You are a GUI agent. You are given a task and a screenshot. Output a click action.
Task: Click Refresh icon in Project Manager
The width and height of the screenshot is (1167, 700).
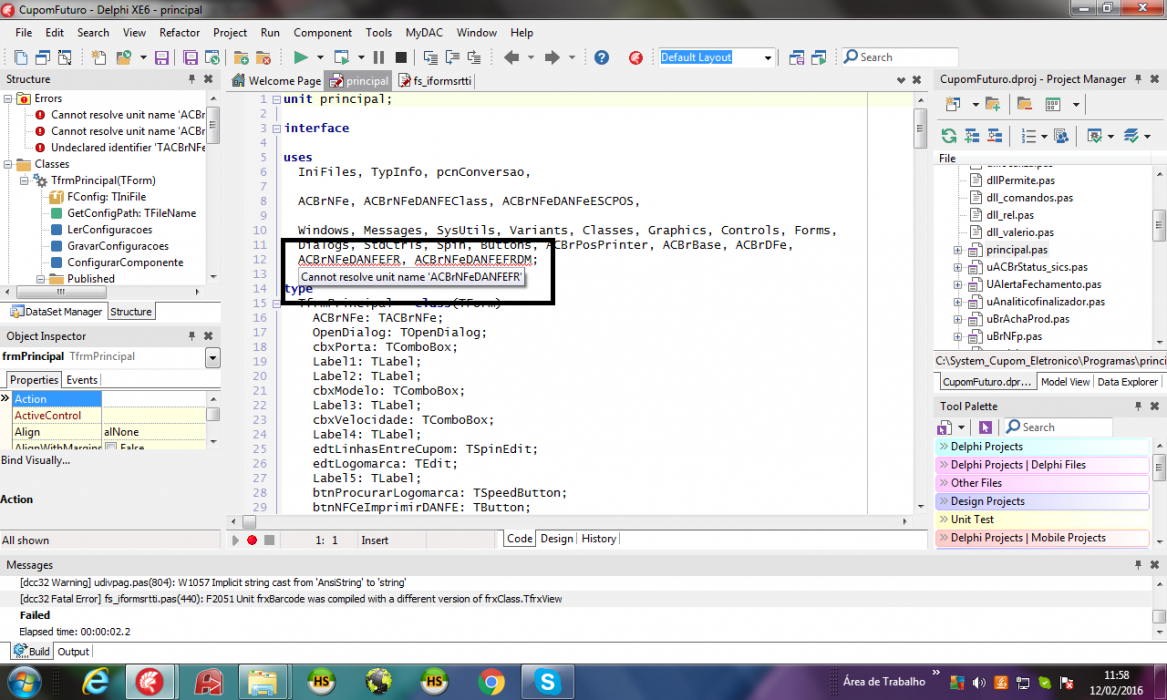pos(949,135)
